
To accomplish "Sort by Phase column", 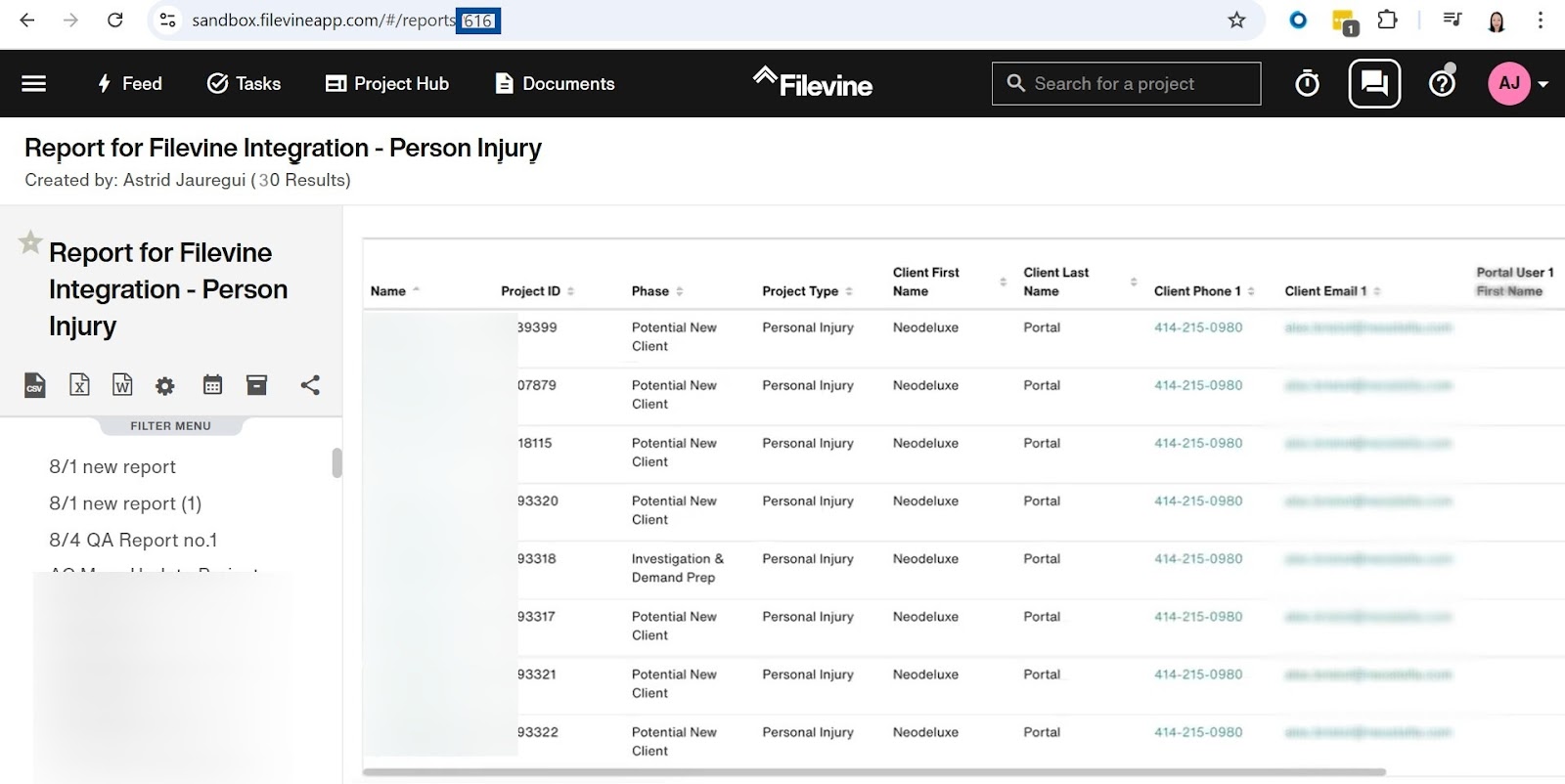I will [657, 291].
